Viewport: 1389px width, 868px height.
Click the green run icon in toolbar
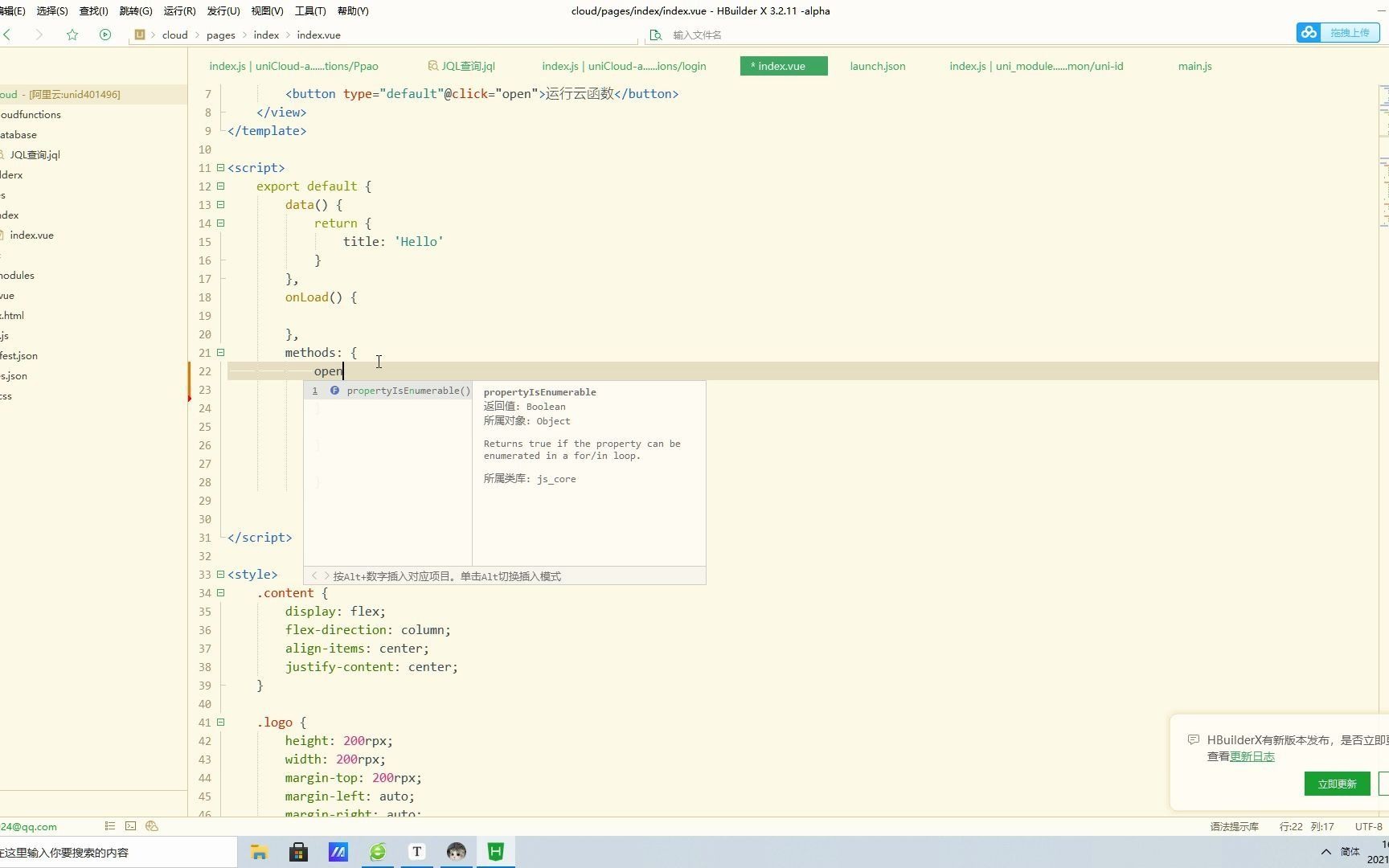click(105, 35)
